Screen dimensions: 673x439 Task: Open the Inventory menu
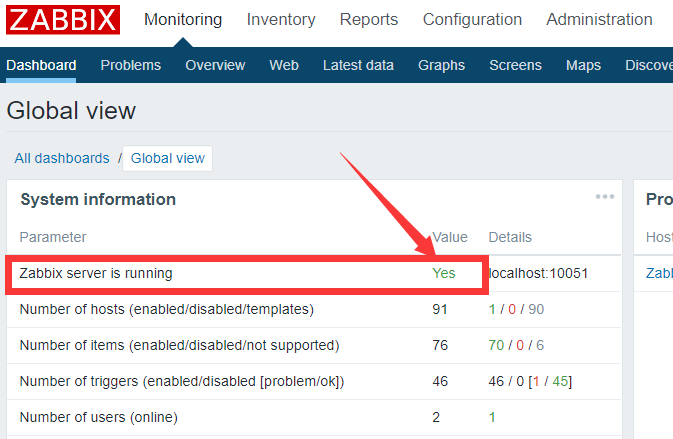tap(281, 20)
